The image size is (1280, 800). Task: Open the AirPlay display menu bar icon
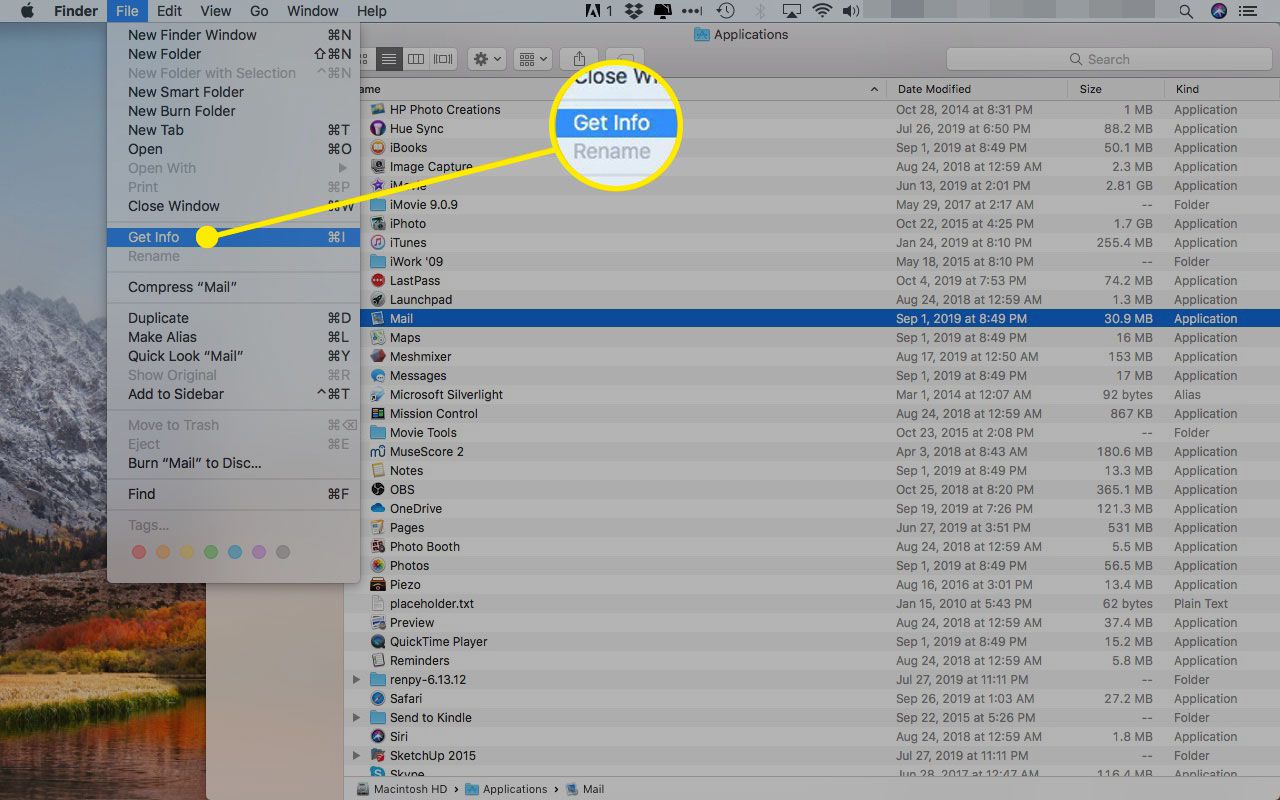(x=791, y=11)
